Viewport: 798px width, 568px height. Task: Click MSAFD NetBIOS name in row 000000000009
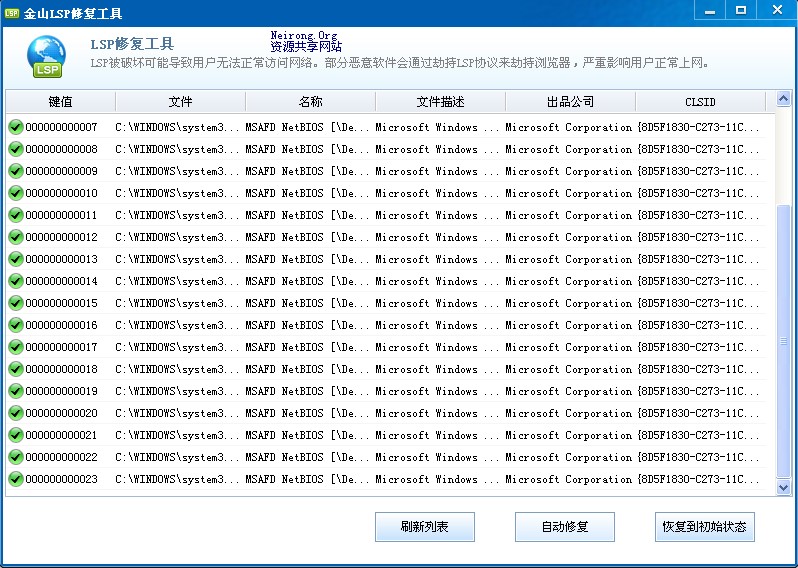tap(307, 171)
